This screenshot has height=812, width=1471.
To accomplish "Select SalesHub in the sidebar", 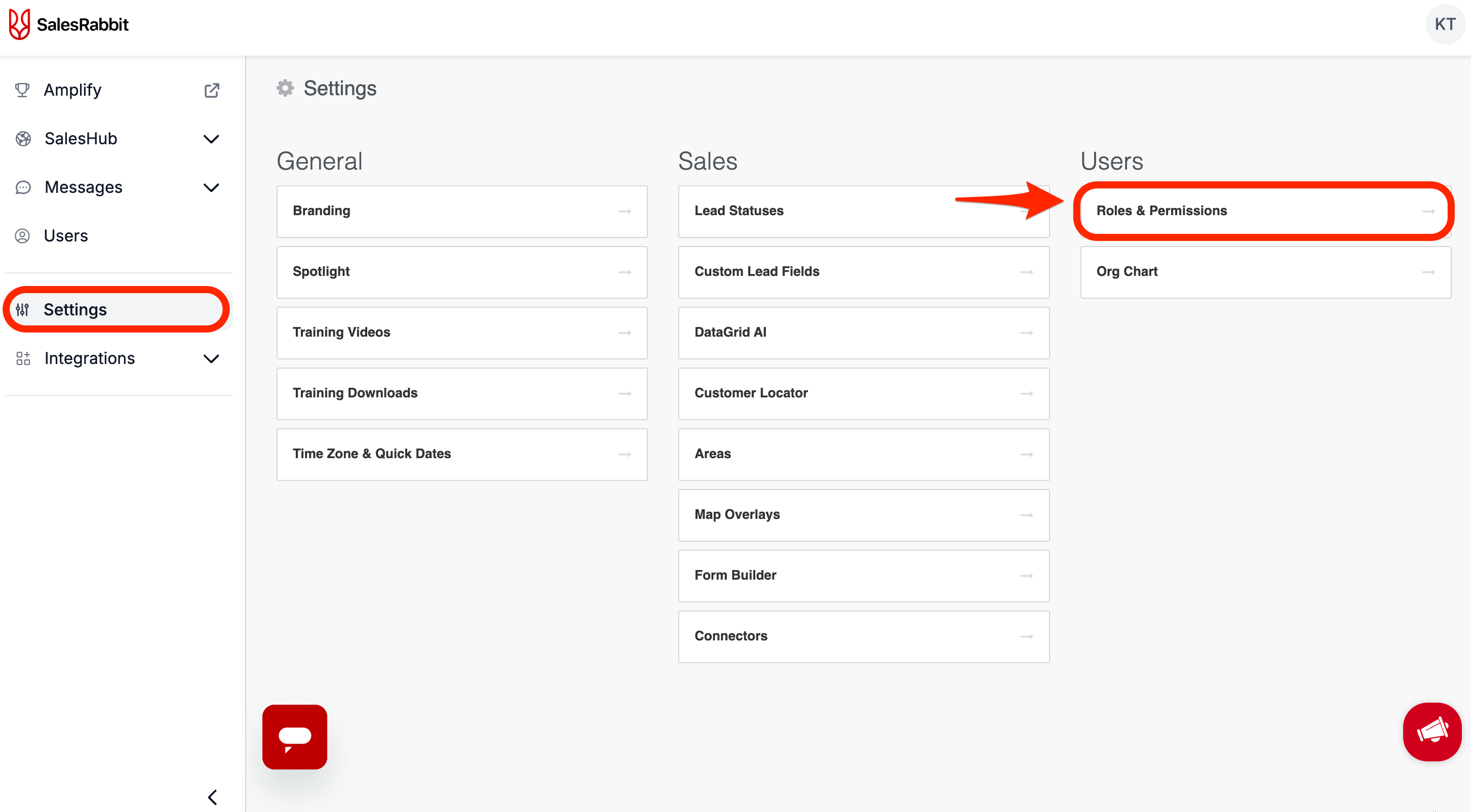I will (119, 139).
